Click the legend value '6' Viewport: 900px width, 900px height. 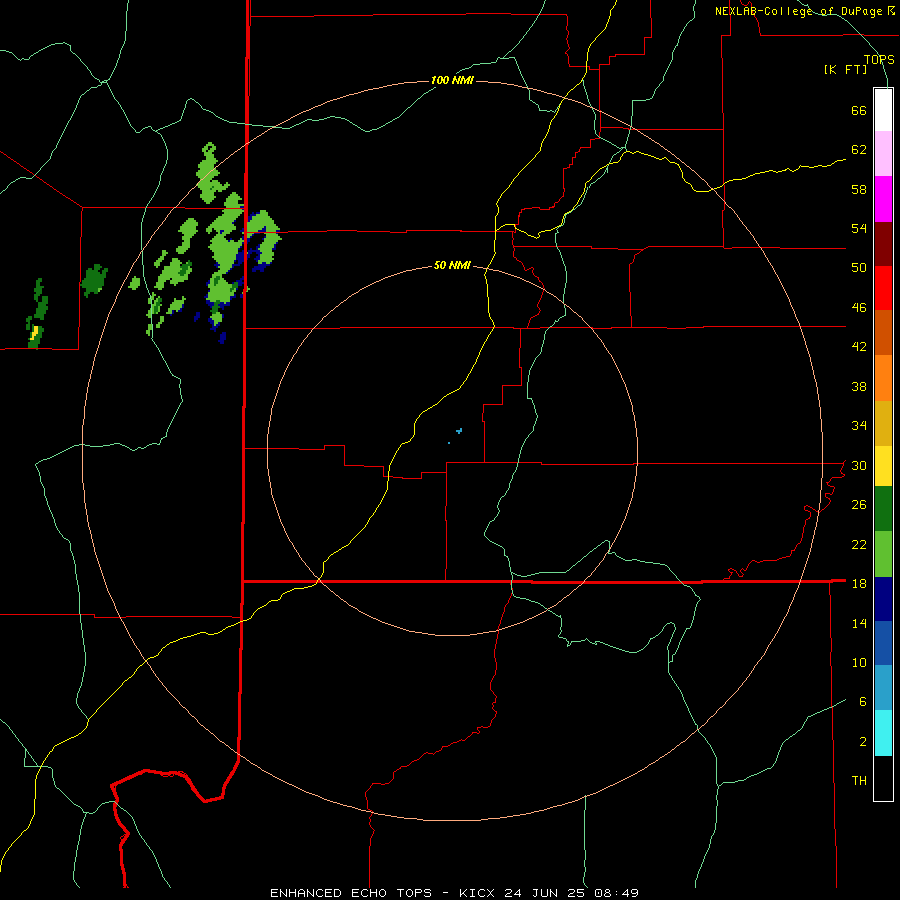click(863, 702)
